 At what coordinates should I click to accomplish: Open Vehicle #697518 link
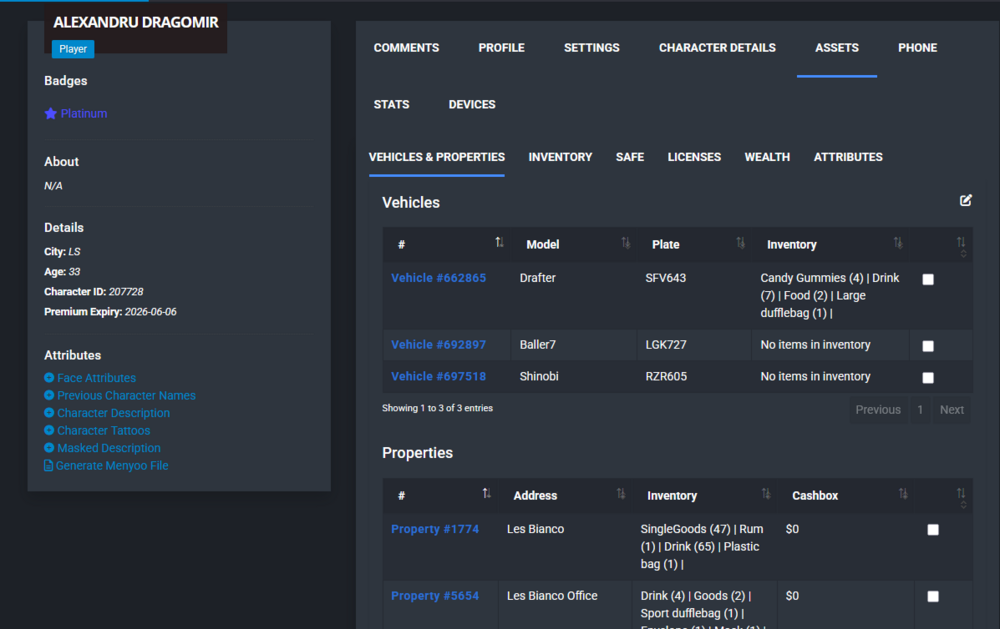pos(438,376)
